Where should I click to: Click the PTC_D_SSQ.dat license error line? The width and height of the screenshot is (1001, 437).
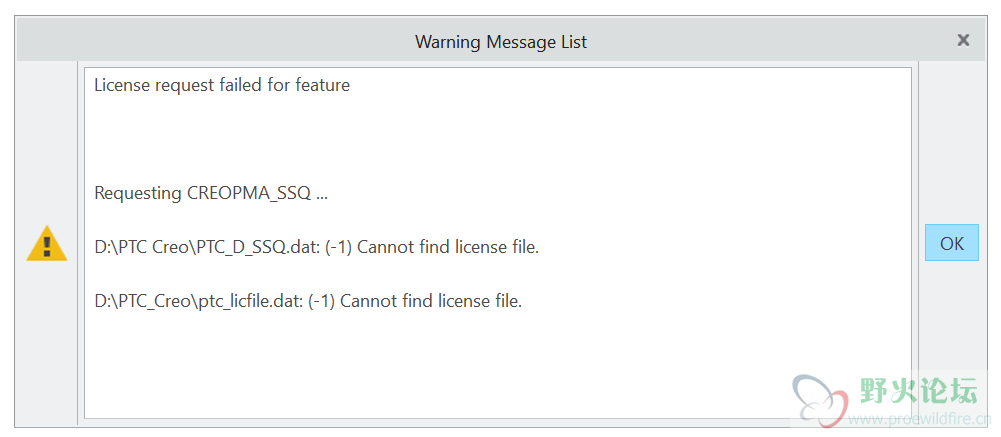[317, 247]
